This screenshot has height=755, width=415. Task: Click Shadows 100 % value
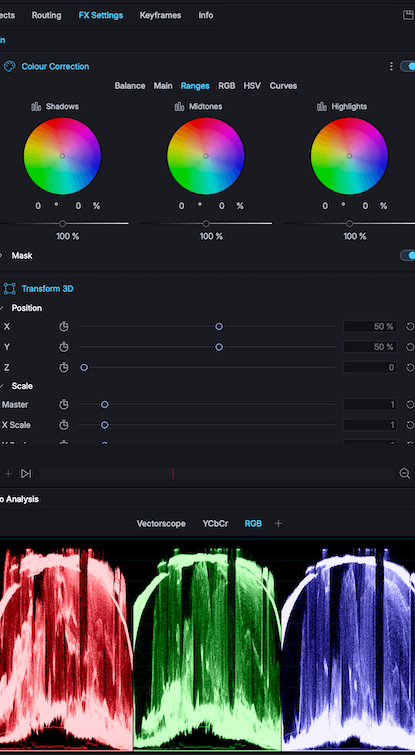tap(67, 236)
